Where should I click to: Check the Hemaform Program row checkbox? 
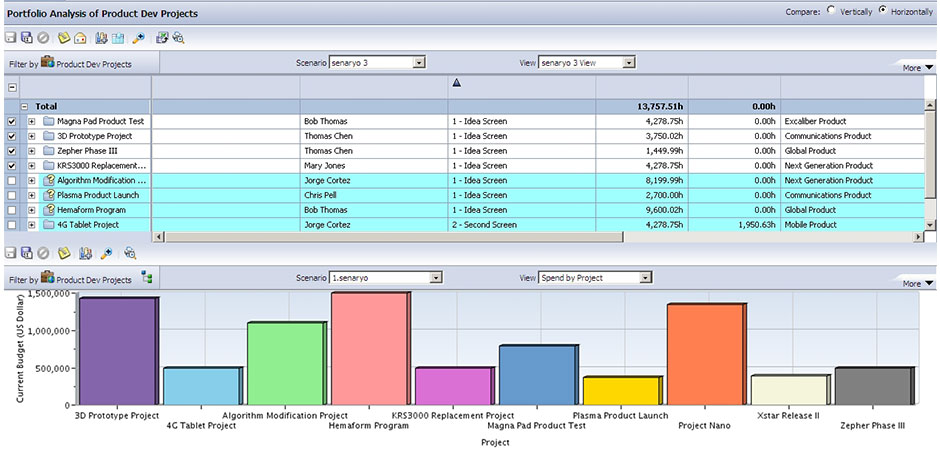11,210
